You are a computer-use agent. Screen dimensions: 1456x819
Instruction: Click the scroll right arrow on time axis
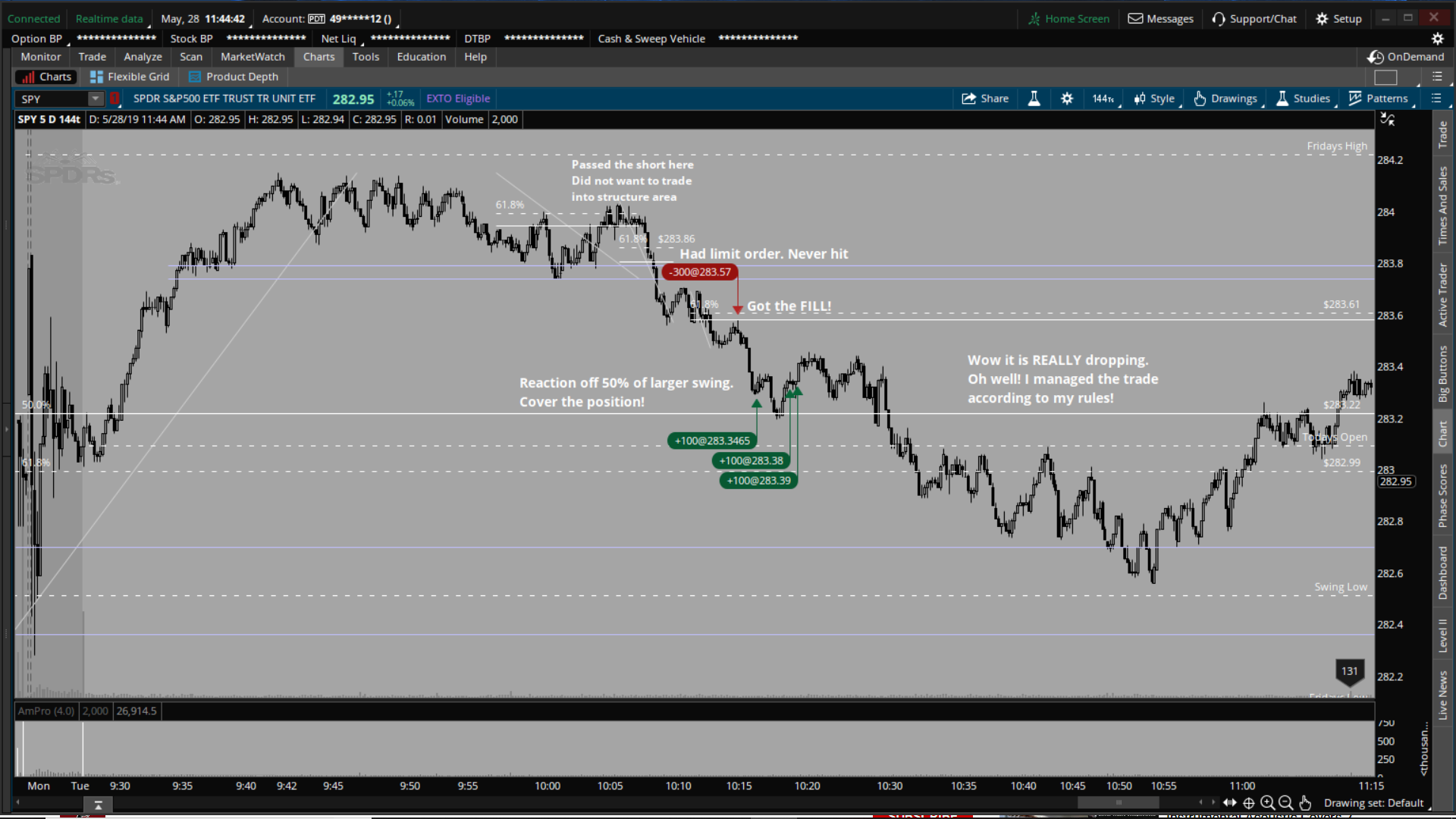pos(1213,802)
